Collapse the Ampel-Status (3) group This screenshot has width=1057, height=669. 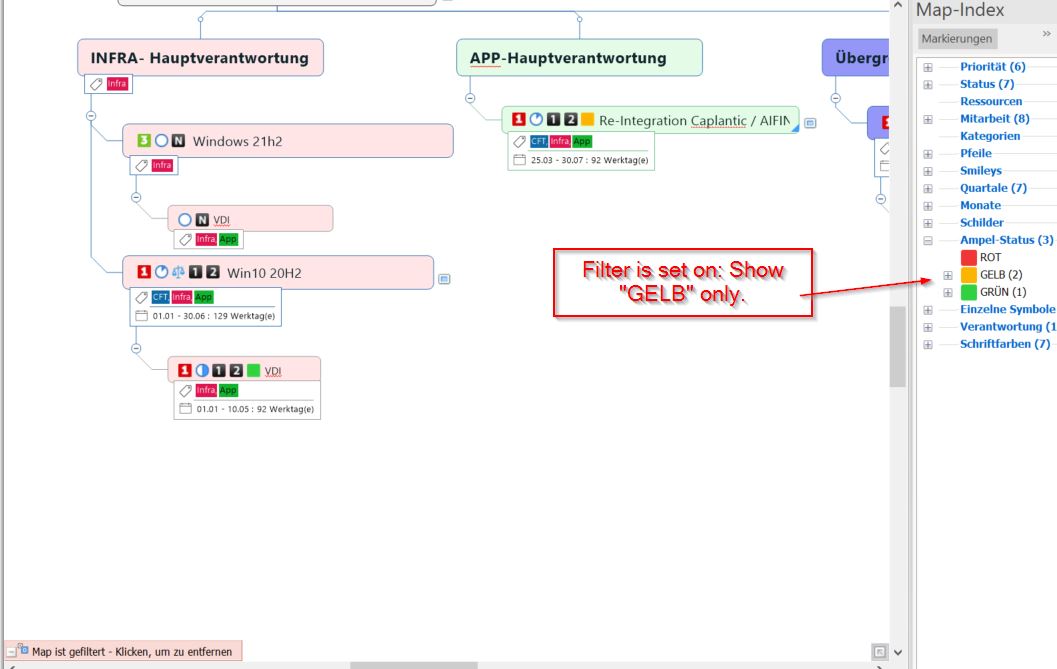[928, 240]
